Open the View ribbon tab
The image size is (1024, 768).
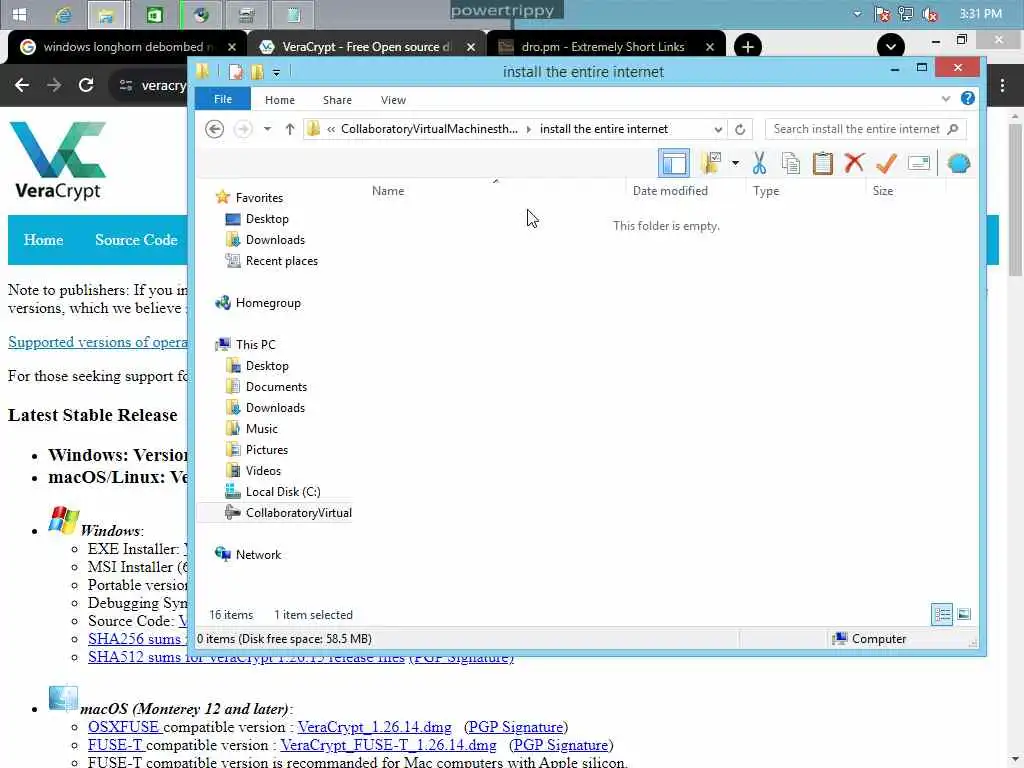coord(393,100)
